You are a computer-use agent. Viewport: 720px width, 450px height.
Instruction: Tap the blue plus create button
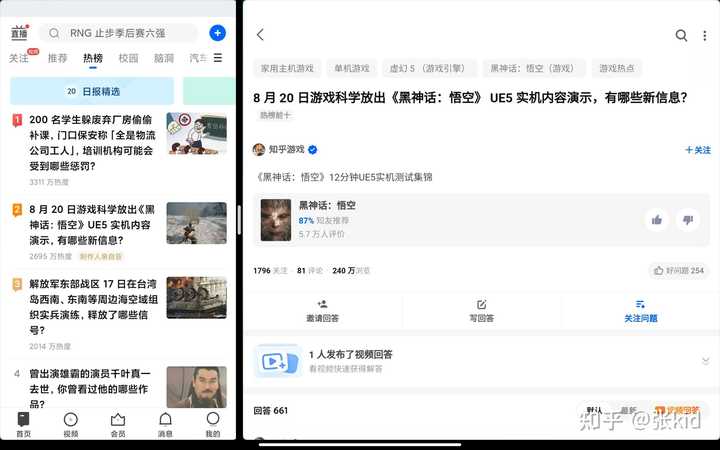point(218,33)
